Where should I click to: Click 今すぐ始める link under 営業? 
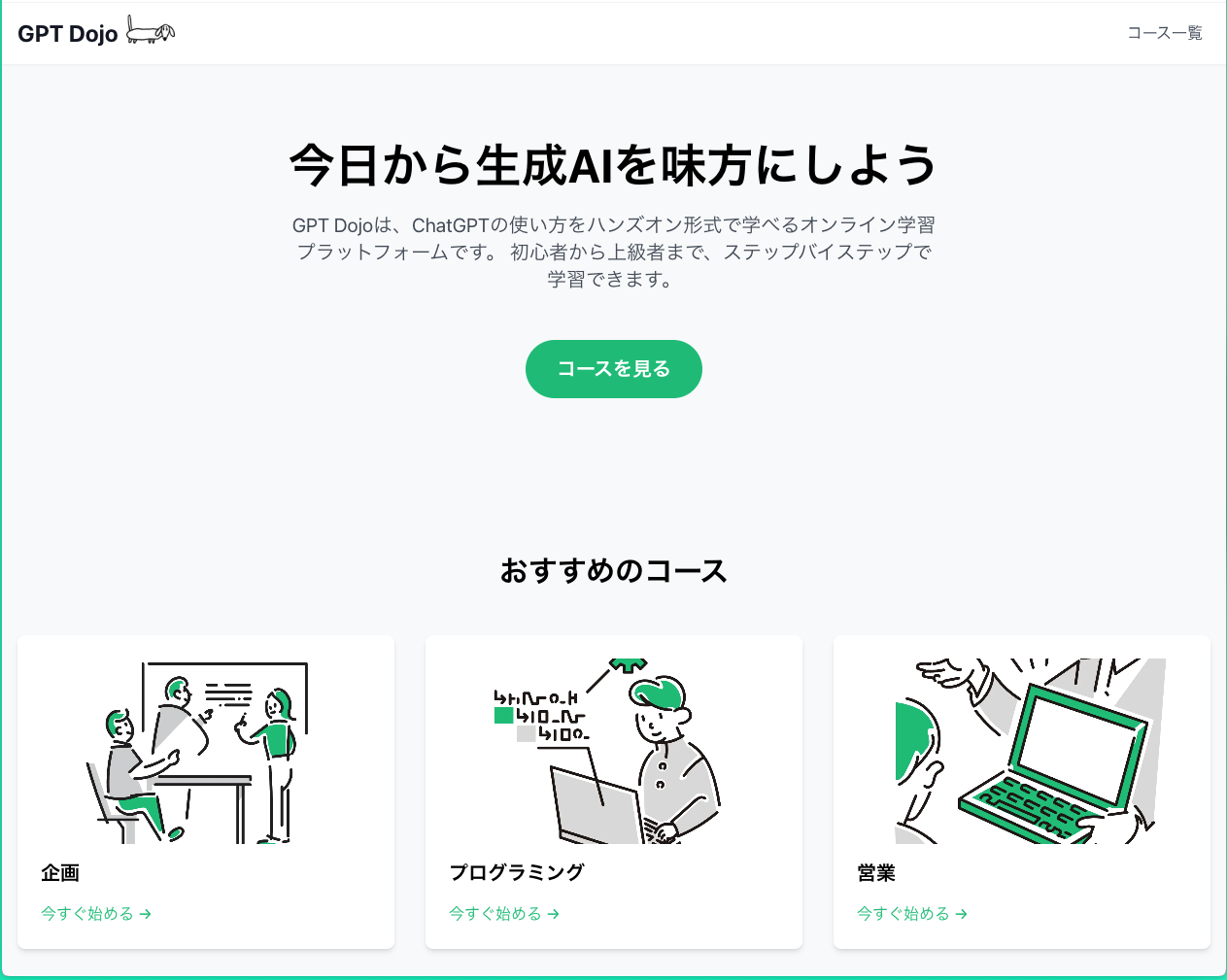click(x=912, y=914)
